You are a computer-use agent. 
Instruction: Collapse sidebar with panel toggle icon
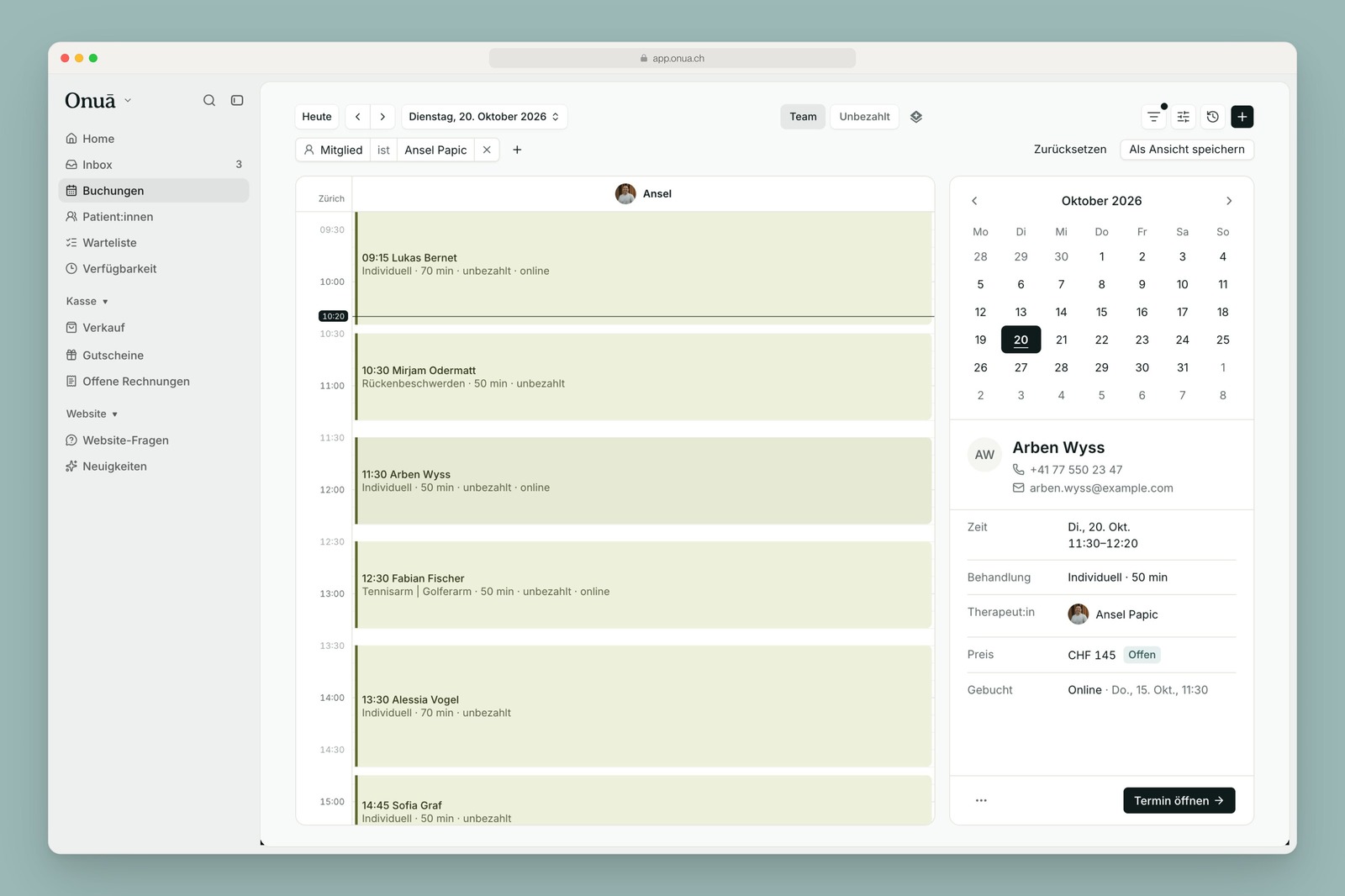[237, 100]
